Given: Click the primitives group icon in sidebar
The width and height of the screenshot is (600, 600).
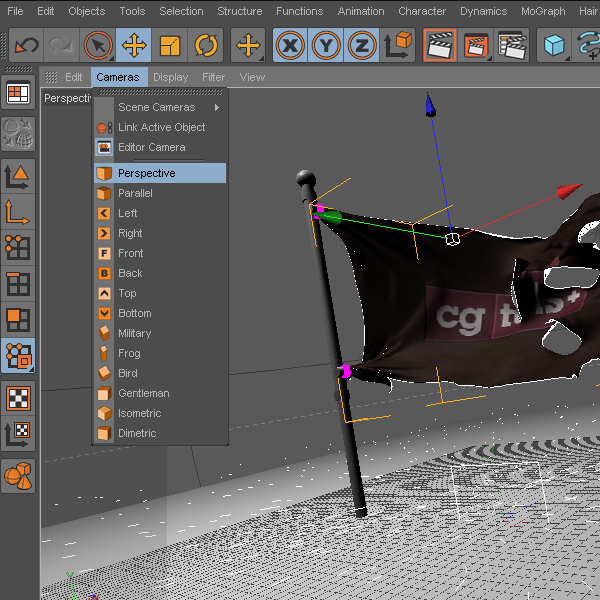Looking at the screenshot, I should (18, 476).
